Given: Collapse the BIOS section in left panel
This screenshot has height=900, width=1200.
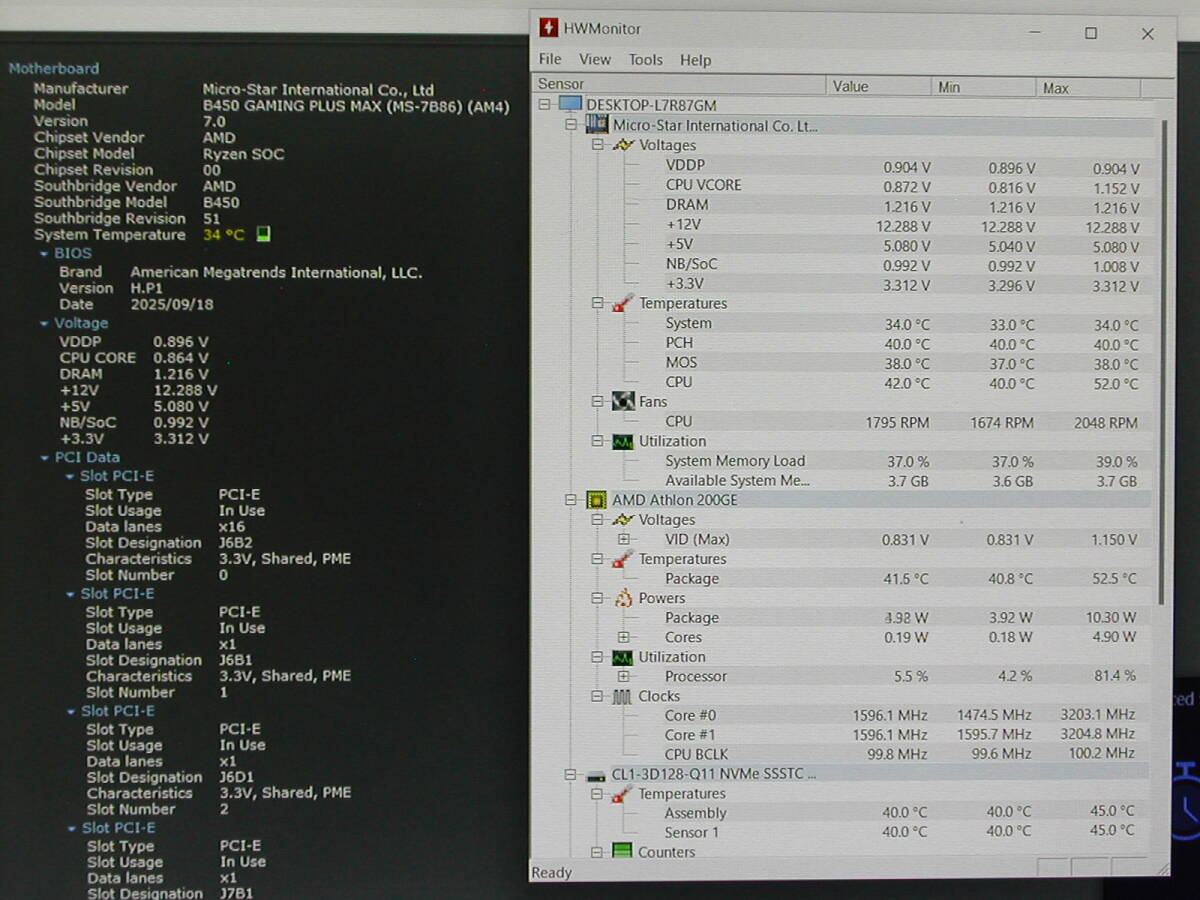Looking at the screenshot, I should (x=44, y=254).
